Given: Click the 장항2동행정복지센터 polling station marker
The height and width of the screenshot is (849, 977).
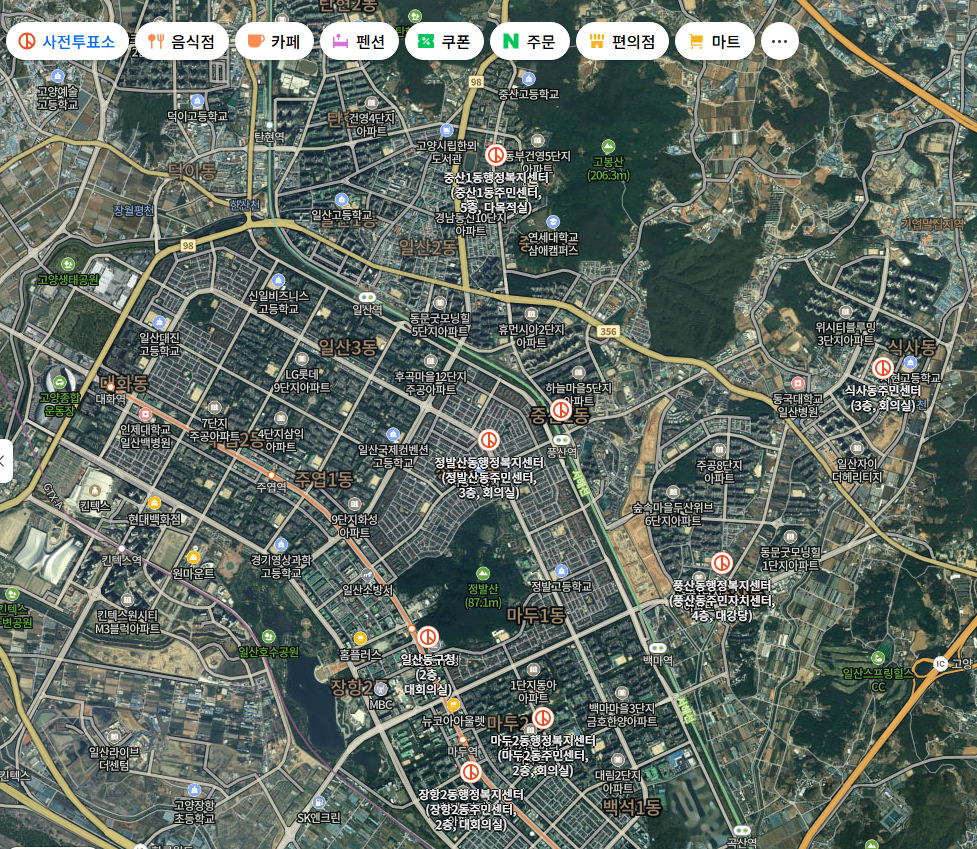Looking at the screenshot, I should (471, 772).
